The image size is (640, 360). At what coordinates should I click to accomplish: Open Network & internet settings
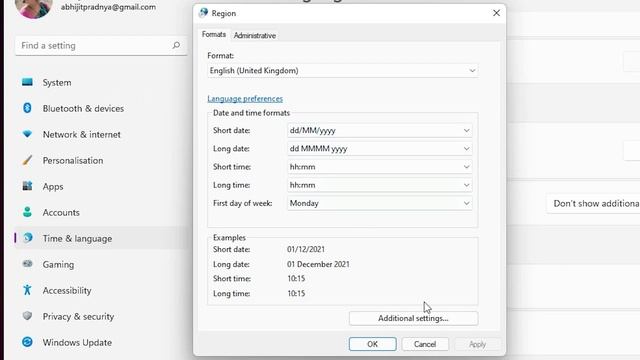pos(101,134)
